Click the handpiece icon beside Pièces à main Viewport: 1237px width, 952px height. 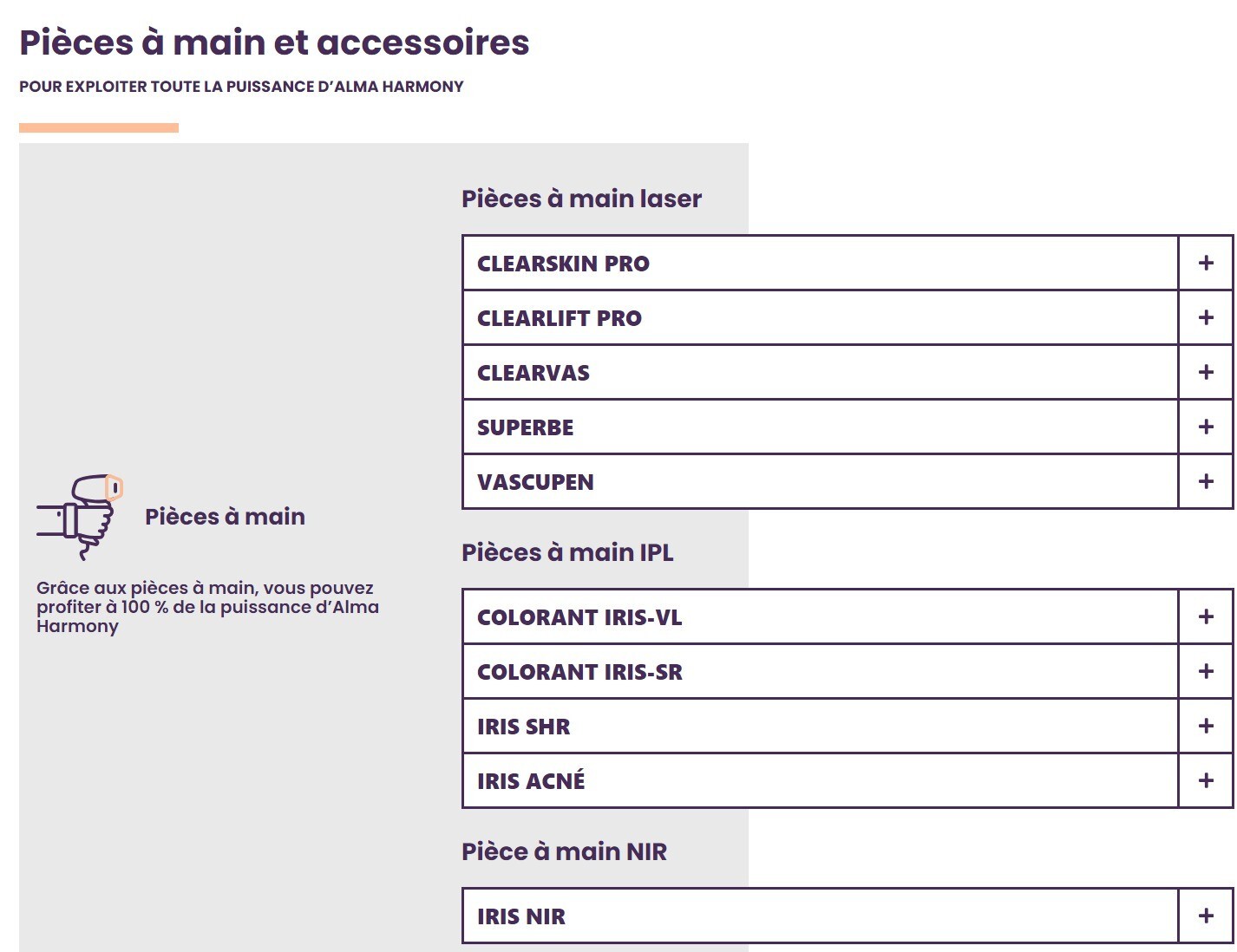(x=80, y=516)
